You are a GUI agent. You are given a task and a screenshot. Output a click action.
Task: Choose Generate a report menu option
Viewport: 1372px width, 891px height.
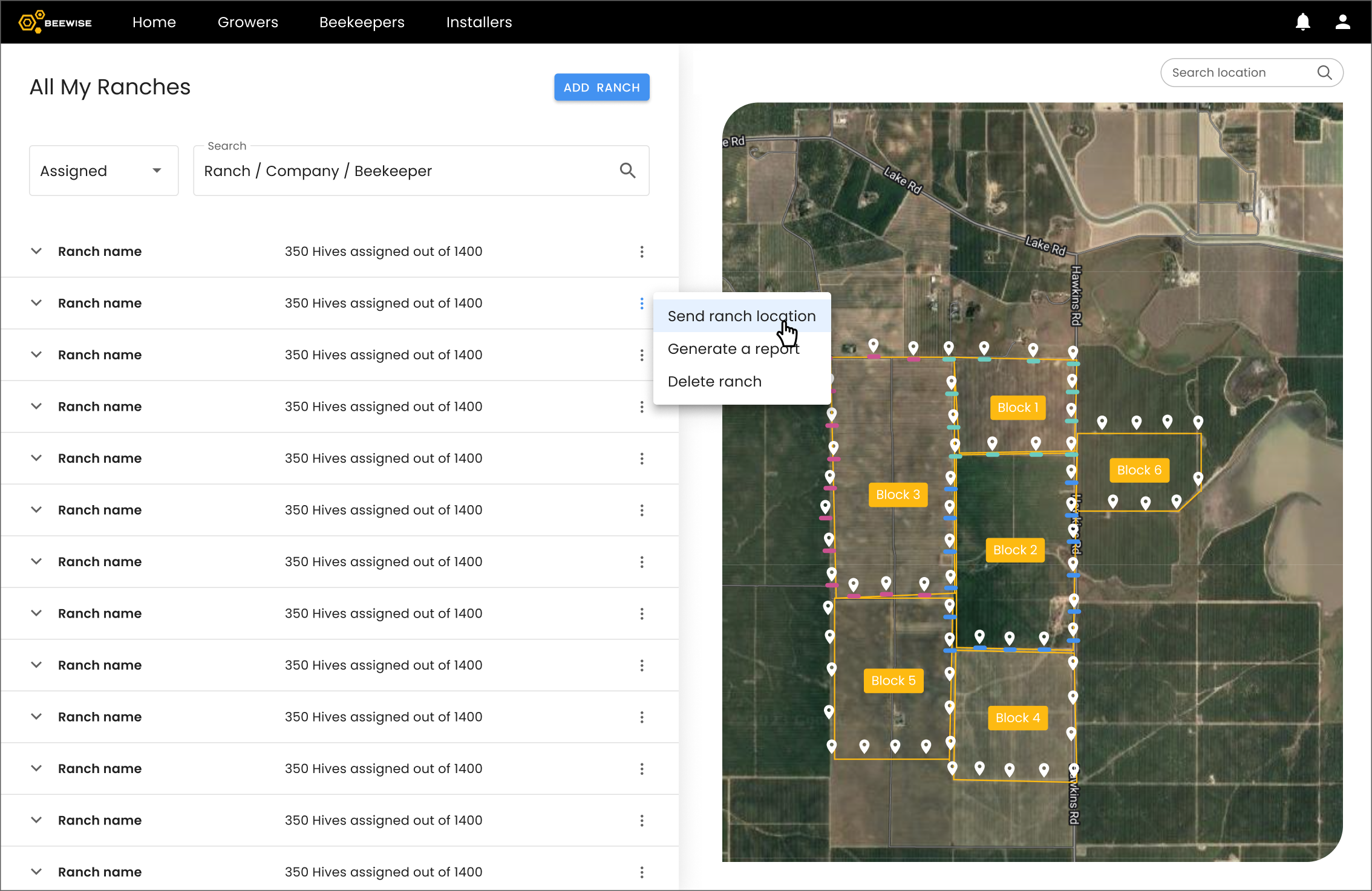tap(733, 349)
